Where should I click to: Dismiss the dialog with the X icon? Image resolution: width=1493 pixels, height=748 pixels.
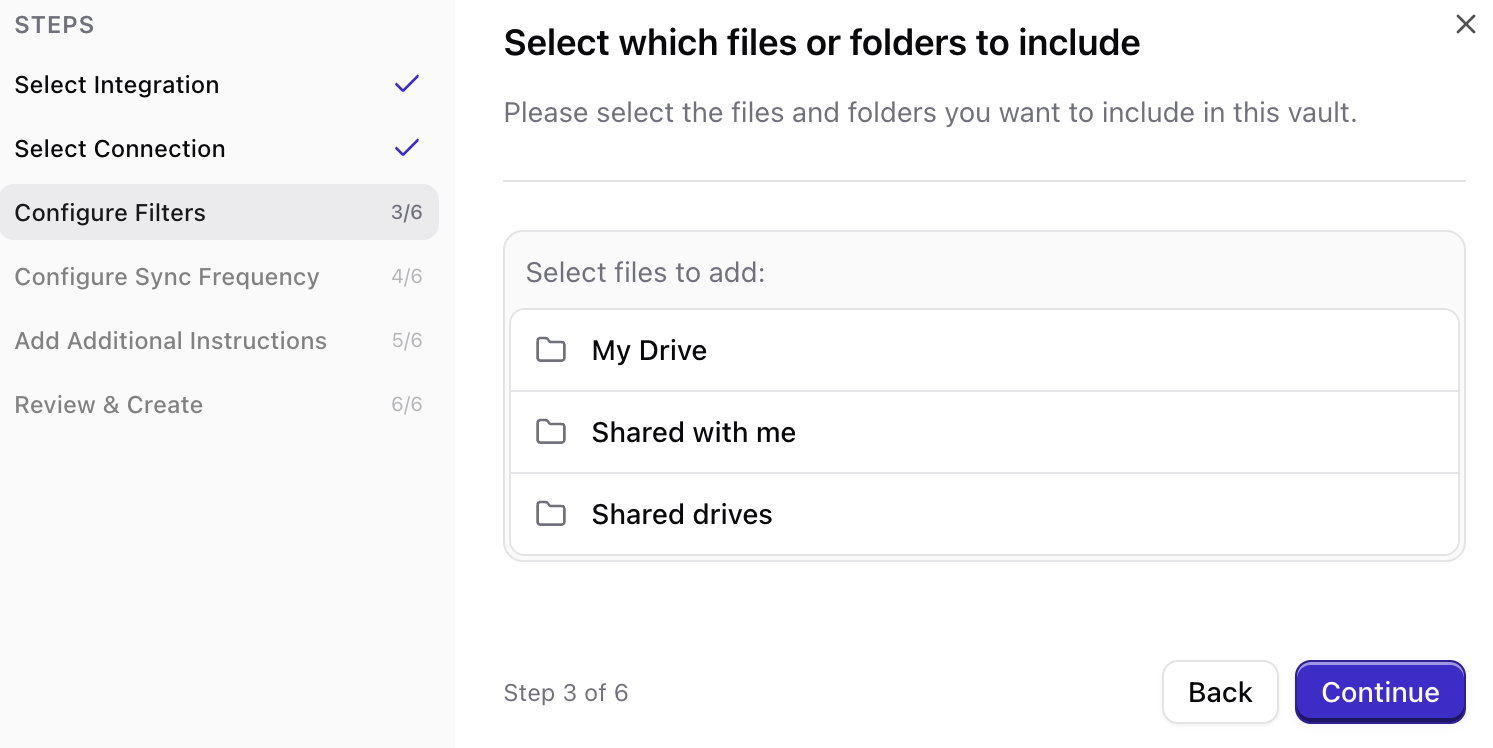[x=1465, y=23]
